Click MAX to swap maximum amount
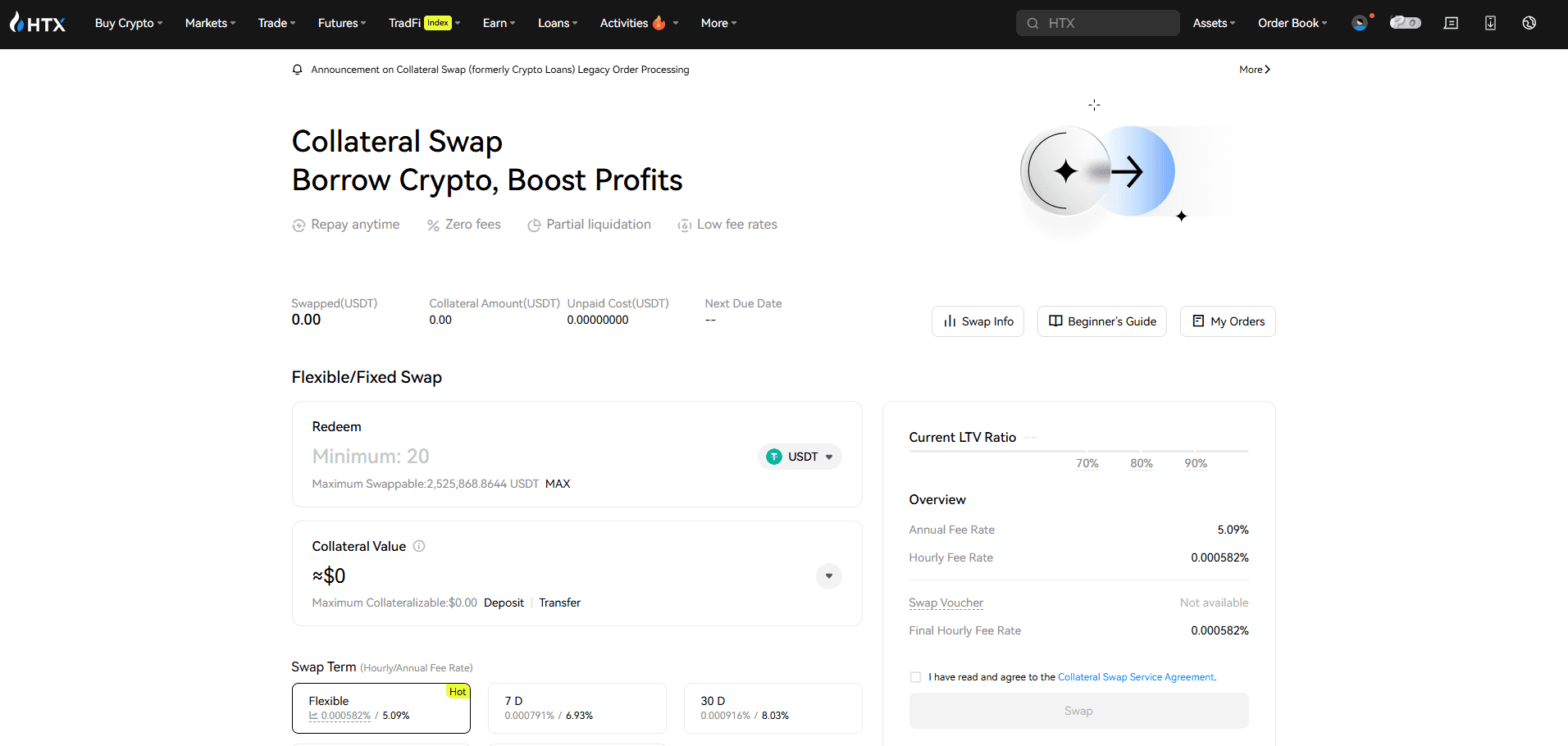 pos(558,484)
